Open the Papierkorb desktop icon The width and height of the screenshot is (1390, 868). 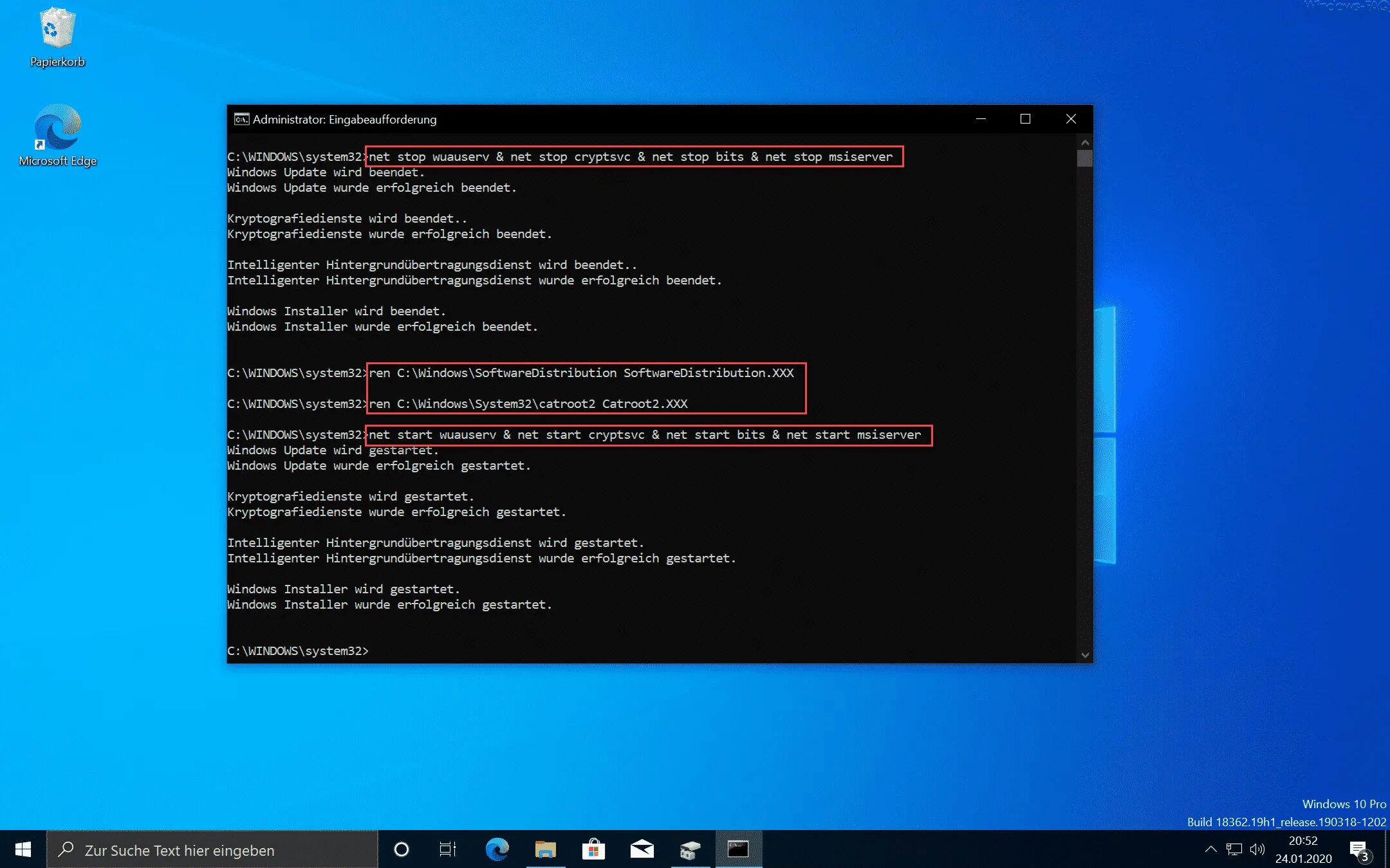pos(57,37)
